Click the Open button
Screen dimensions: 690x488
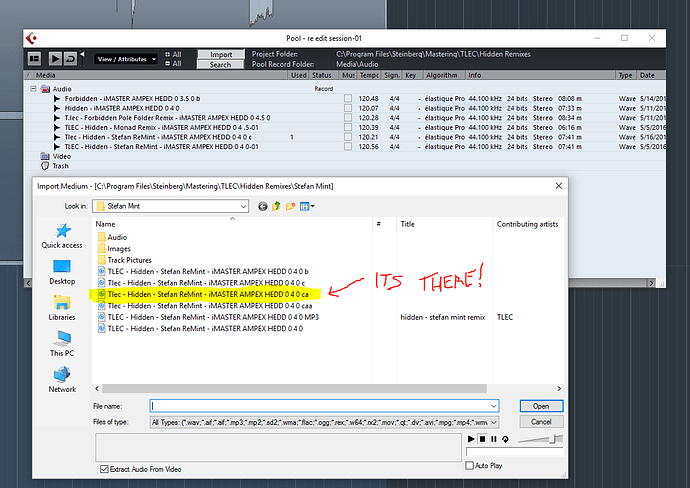pyautogui.click(x=541, y=406)
